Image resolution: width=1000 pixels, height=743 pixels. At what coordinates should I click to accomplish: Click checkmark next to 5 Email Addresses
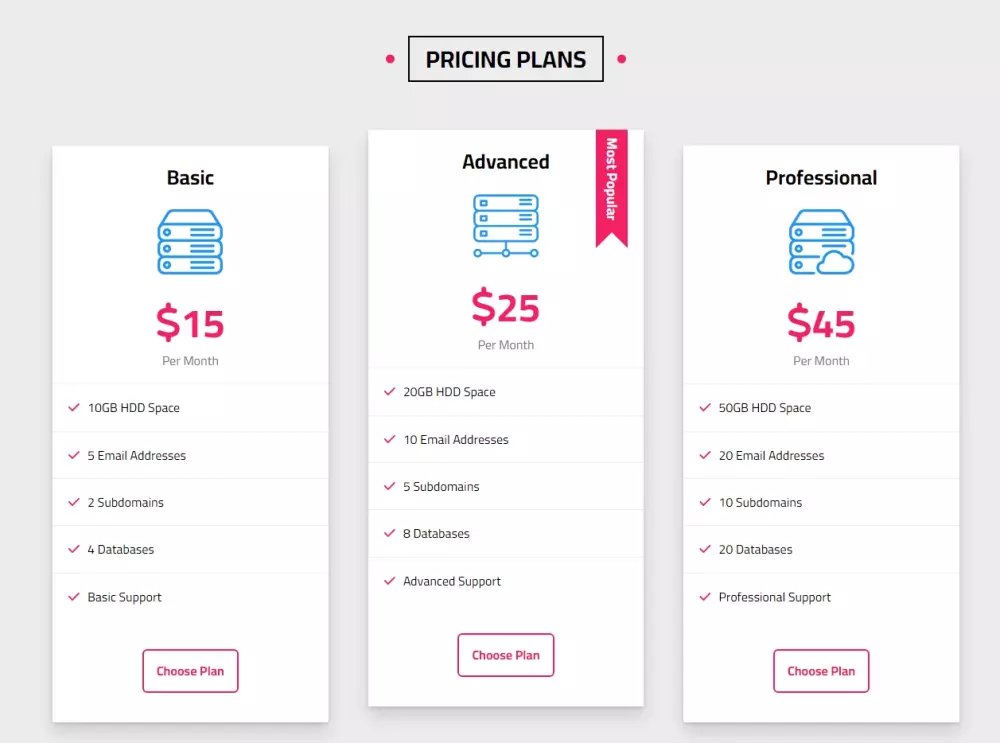coord(74,455)
